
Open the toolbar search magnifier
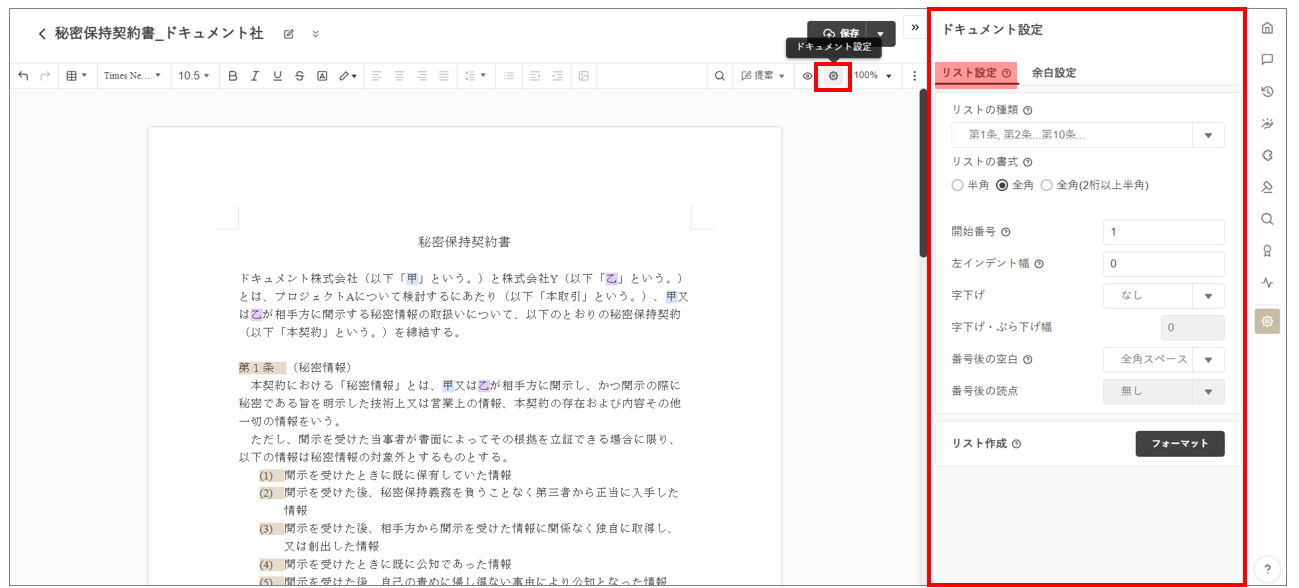click(x=719, y=76)
